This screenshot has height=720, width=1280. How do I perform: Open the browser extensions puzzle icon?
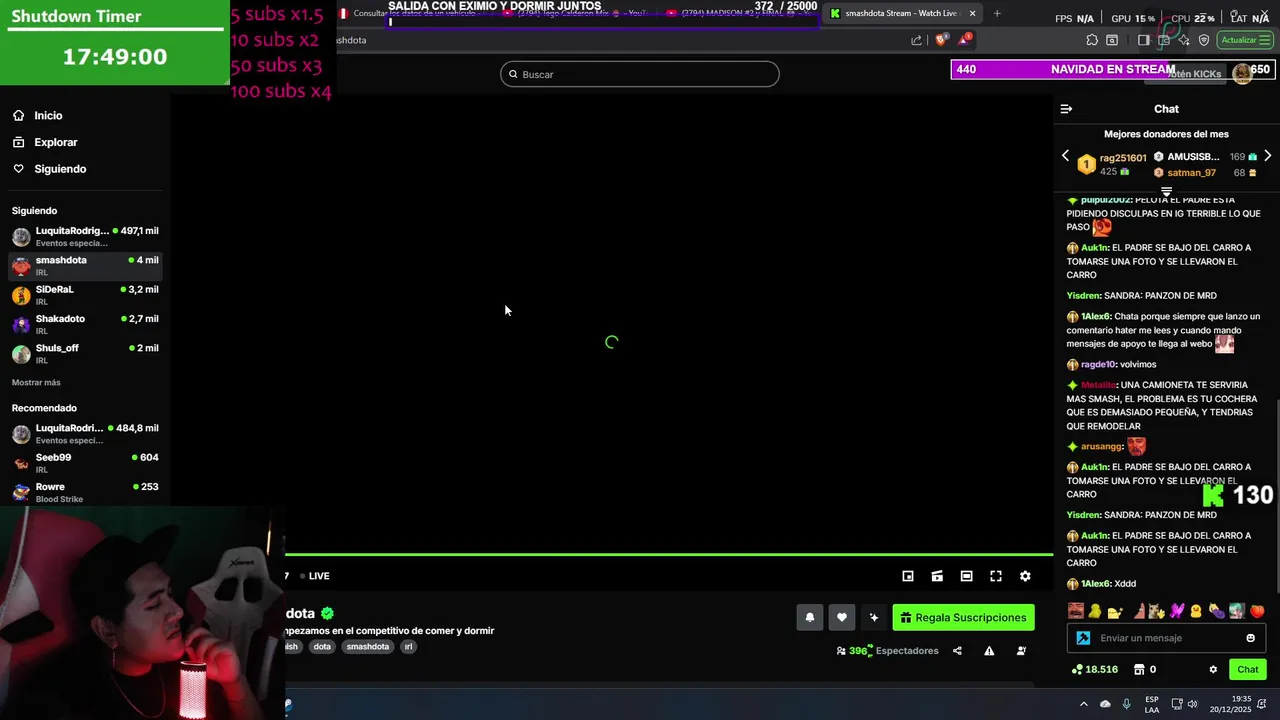pos(1092,40)
